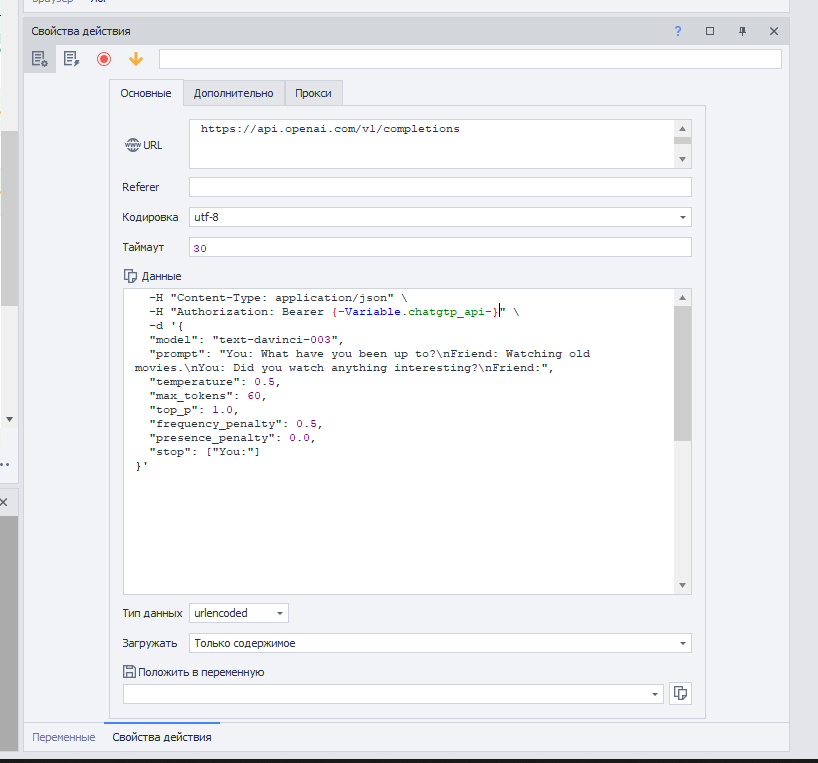Click the edit properties pencil icon
Image resolution: width=818 pixels, height=763 pixels.
point(71,59)
